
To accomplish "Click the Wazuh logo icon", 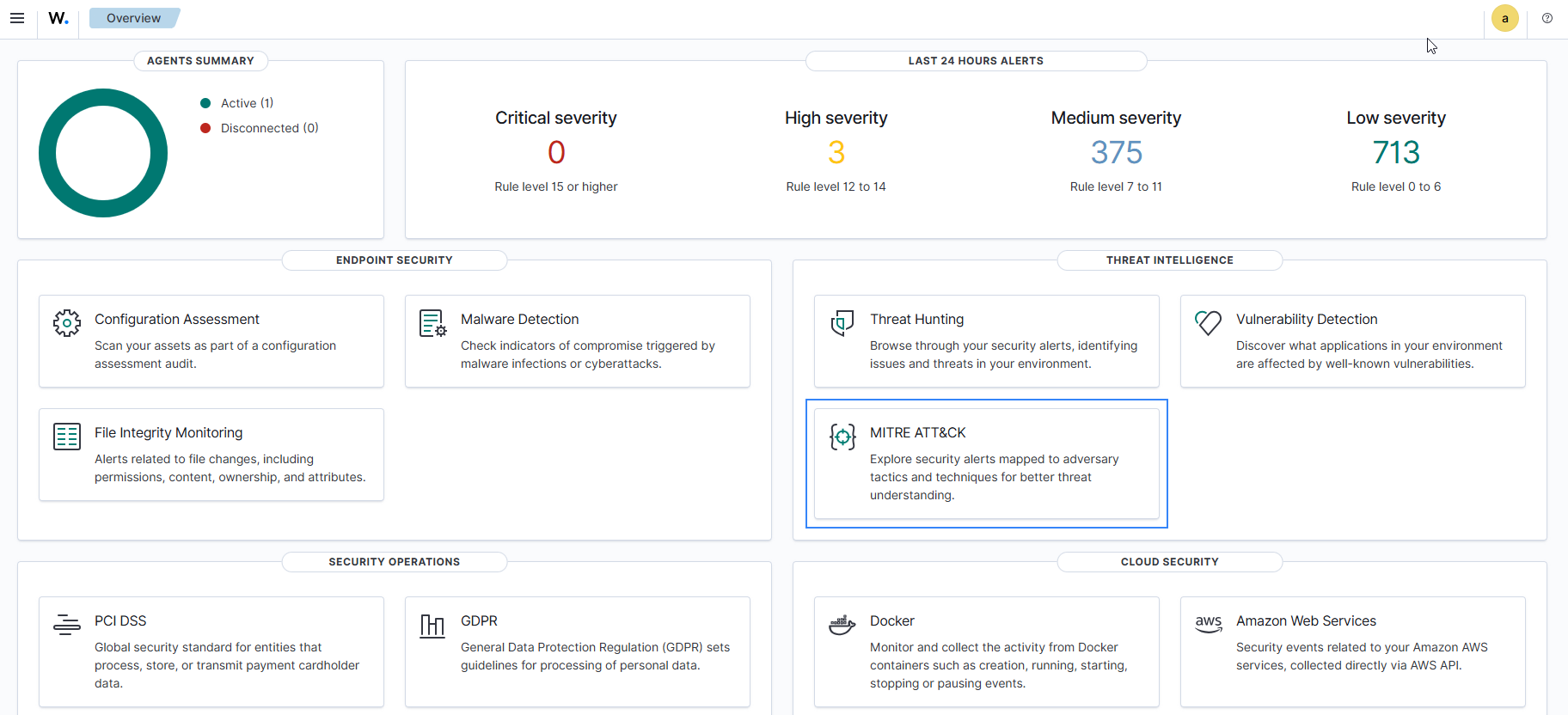I will pyautogui.click(x=58, y=18).
